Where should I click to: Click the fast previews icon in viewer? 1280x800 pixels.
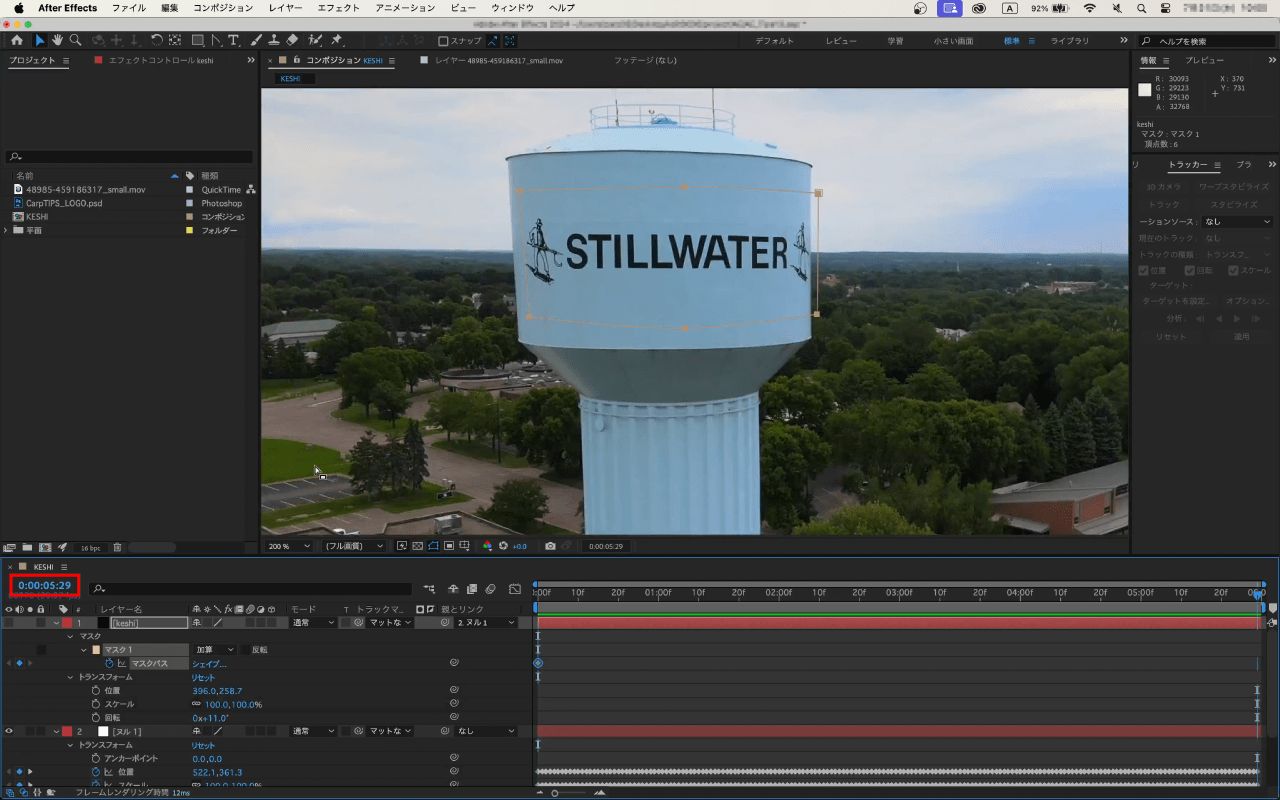click(x=402, y=546)
